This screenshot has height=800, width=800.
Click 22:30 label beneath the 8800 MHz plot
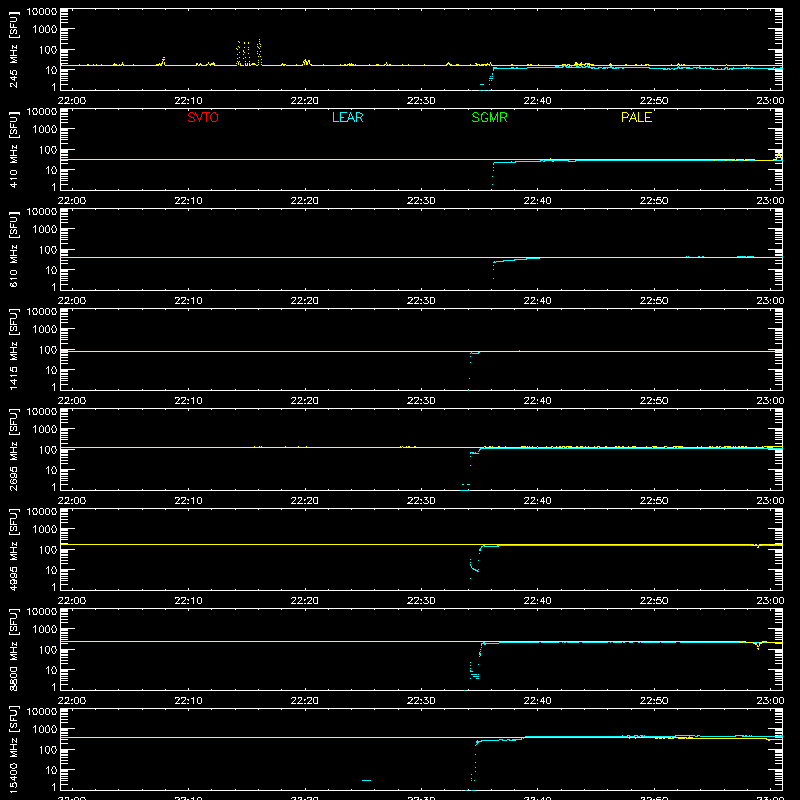[x=421, y=701]
